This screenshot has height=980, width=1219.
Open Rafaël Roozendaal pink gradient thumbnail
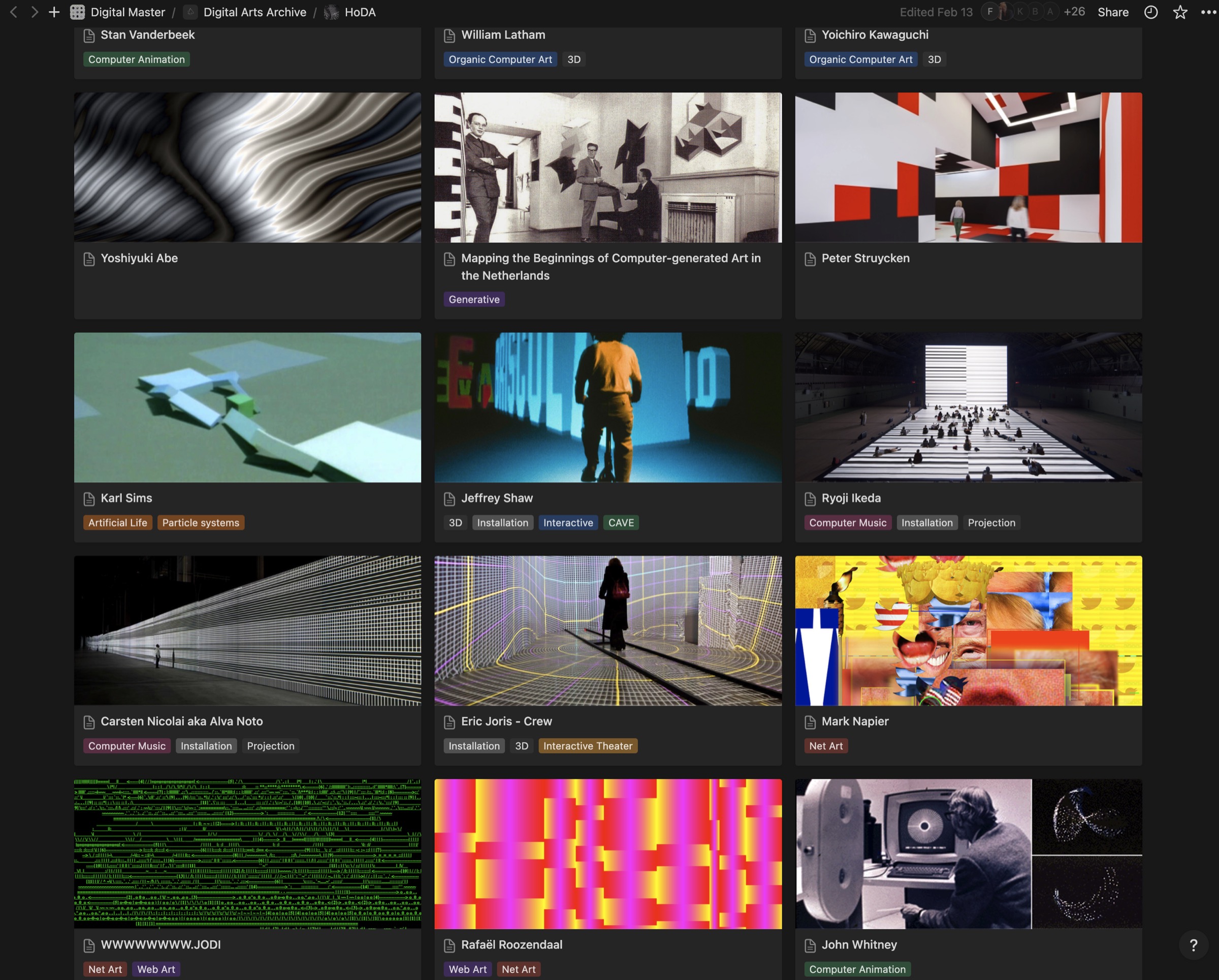click(608, 854)
